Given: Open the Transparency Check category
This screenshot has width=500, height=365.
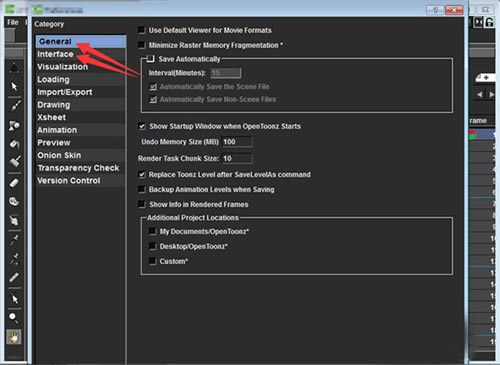Looking at the screenshot, I should (81, 168).
